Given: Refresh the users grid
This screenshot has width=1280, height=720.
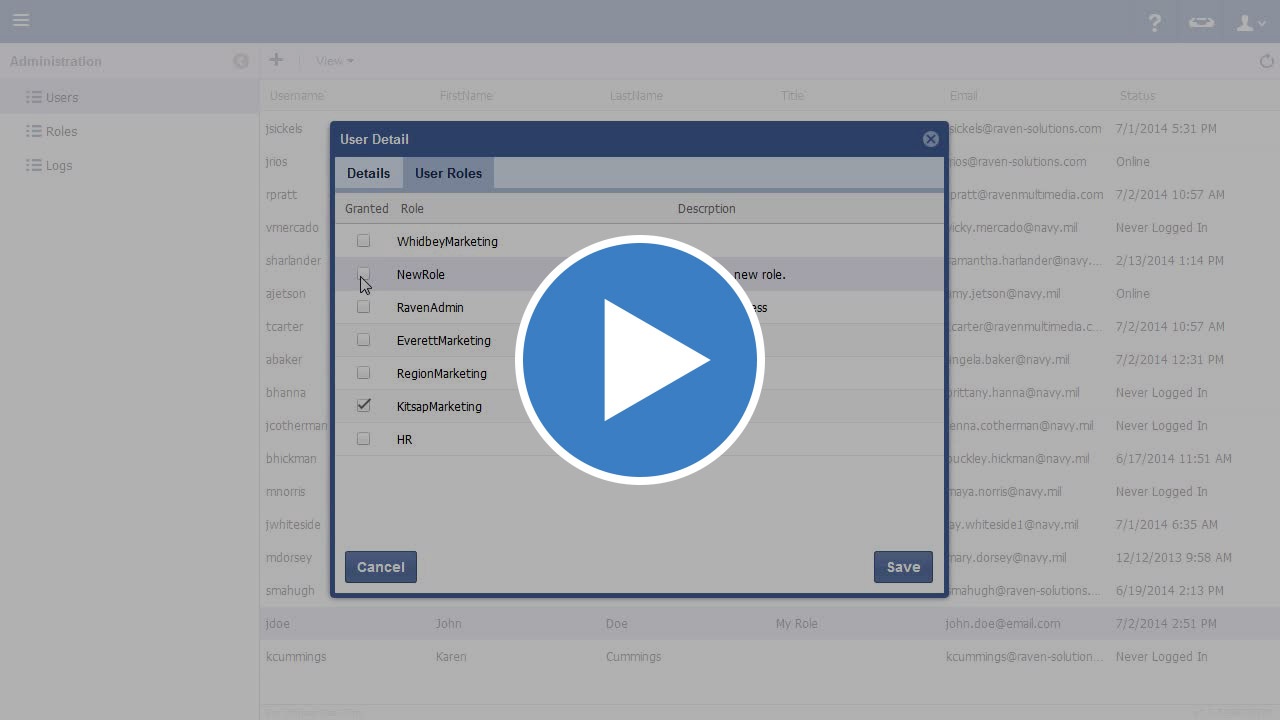Looking at the screenshot, I should click(1267, 61).
